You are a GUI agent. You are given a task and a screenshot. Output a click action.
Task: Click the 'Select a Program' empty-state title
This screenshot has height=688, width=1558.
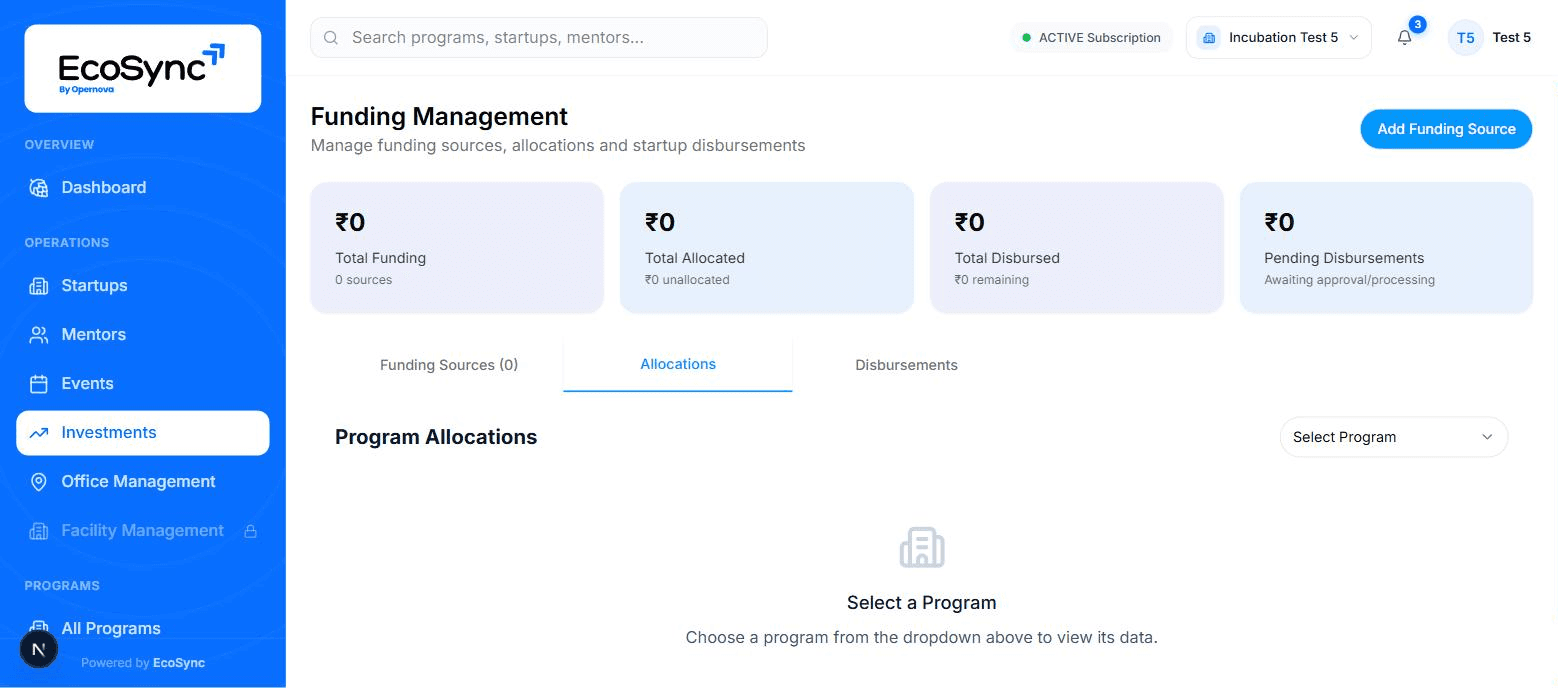point(922,603)
